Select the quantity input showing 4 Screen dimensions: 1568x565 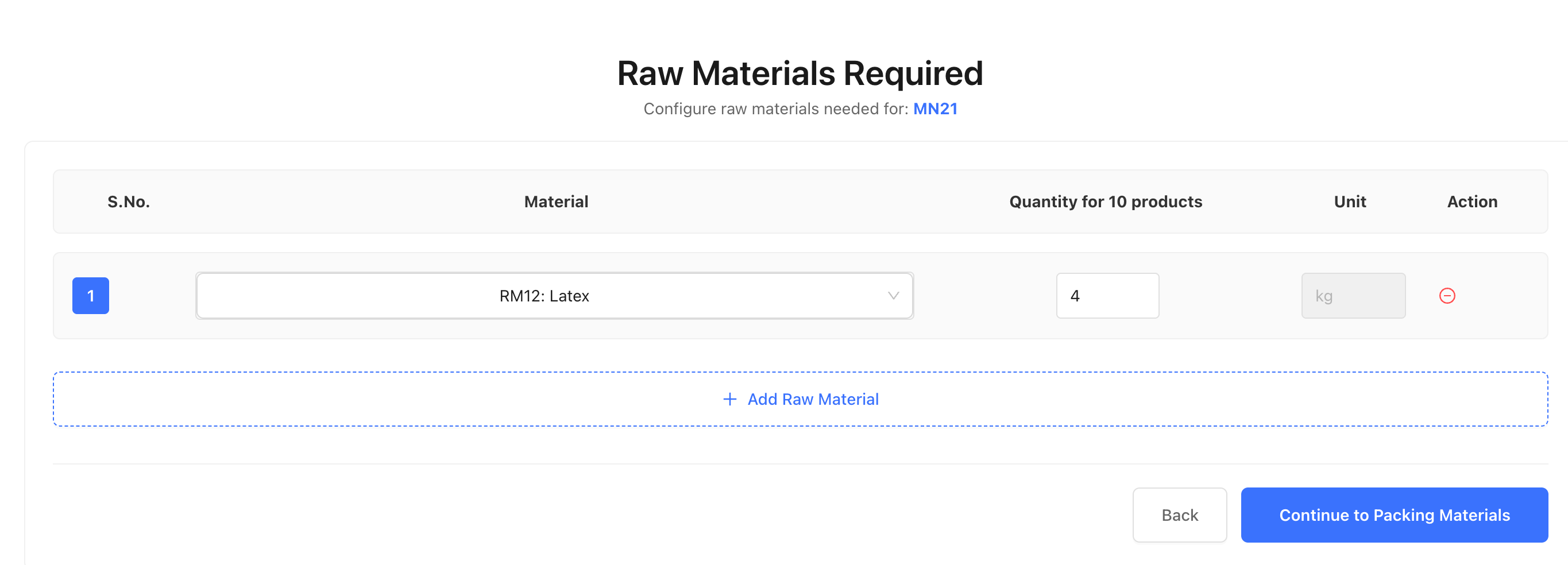pyautogui.click(x=1107, y=295)
